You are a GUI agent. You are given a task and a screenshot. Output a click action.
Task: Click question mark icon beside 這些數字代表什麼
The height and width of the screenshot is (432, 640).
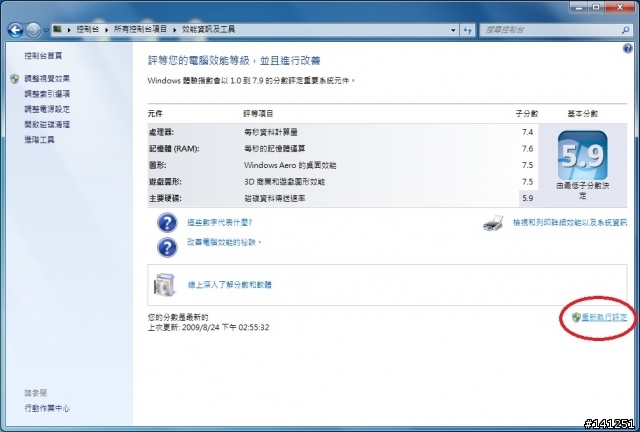pos(167,223)
